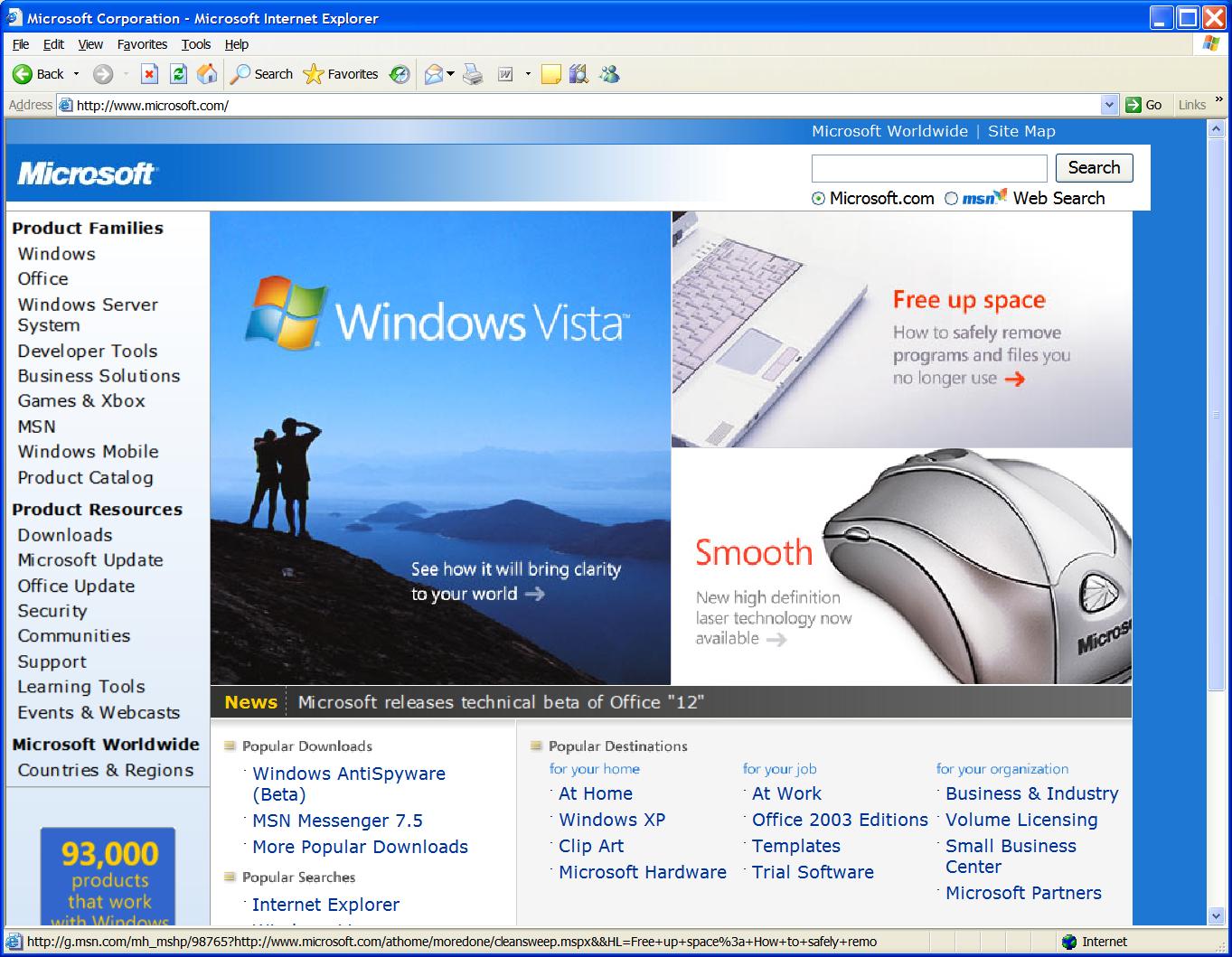Viewport: 1232px width, 957px height.
Task: Open the Windows AntiSpyware (Beta) download link
Action: tap(349, 783)
